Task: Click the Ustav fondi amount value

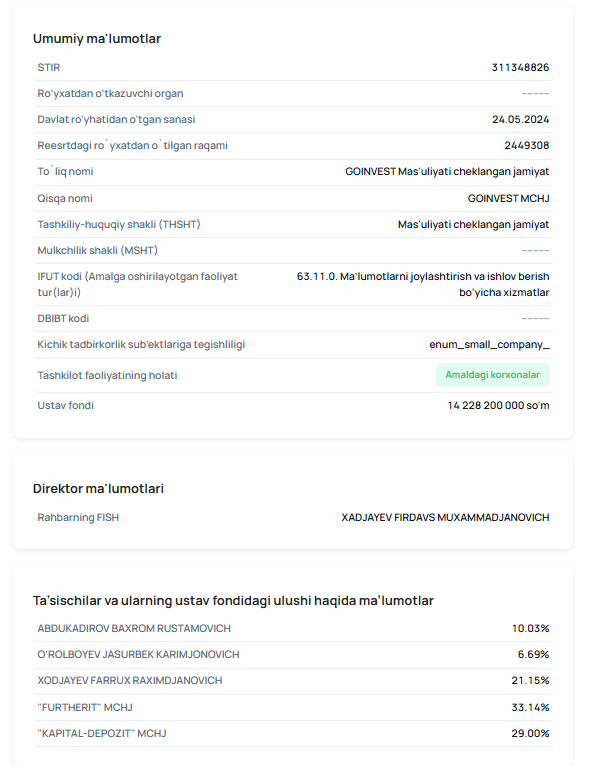Action: click(x=498, y=405)
